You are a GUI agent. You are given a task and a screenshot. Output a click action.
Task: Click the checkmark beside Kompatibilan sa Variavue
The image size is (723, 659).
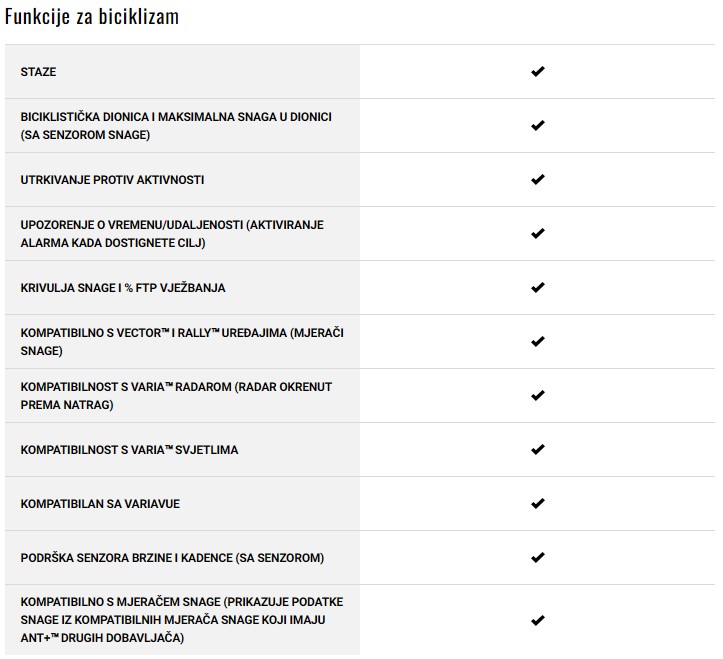(x=538, y=504)
